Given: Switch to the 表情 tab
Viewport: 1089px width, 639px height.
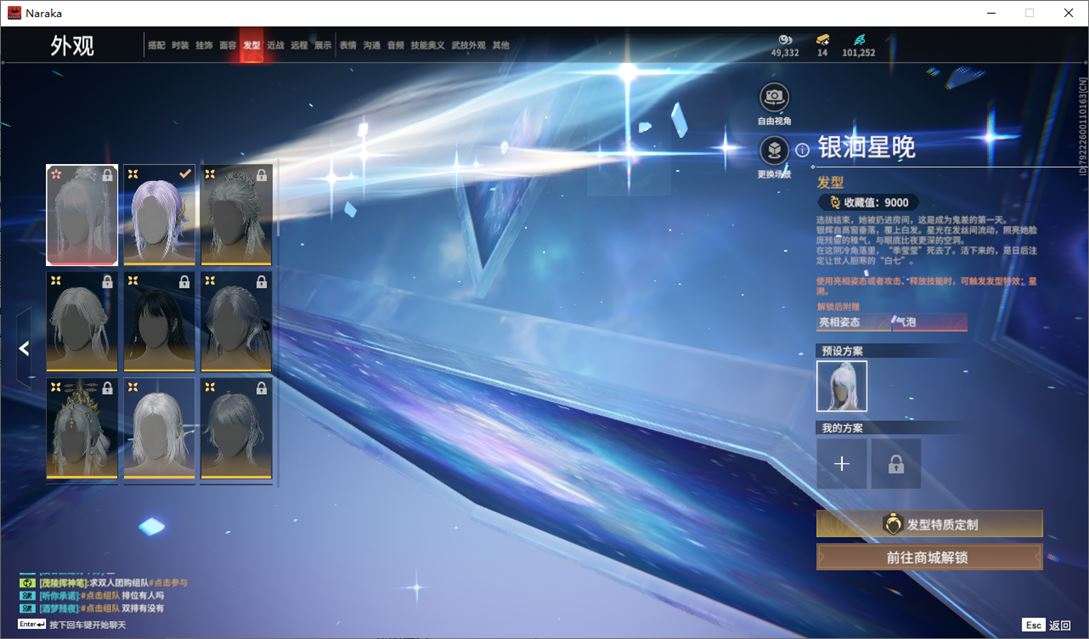Looking at the screenshot, I should click(x=348, y=45).
